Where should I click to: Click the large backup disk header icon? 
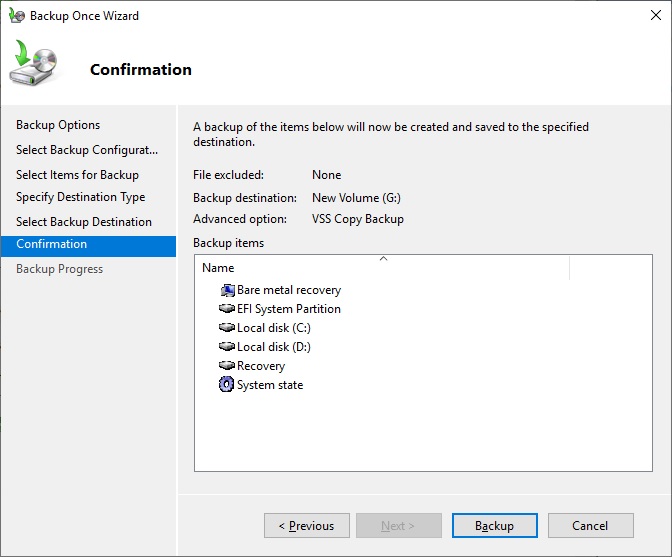tap(35, 67)
